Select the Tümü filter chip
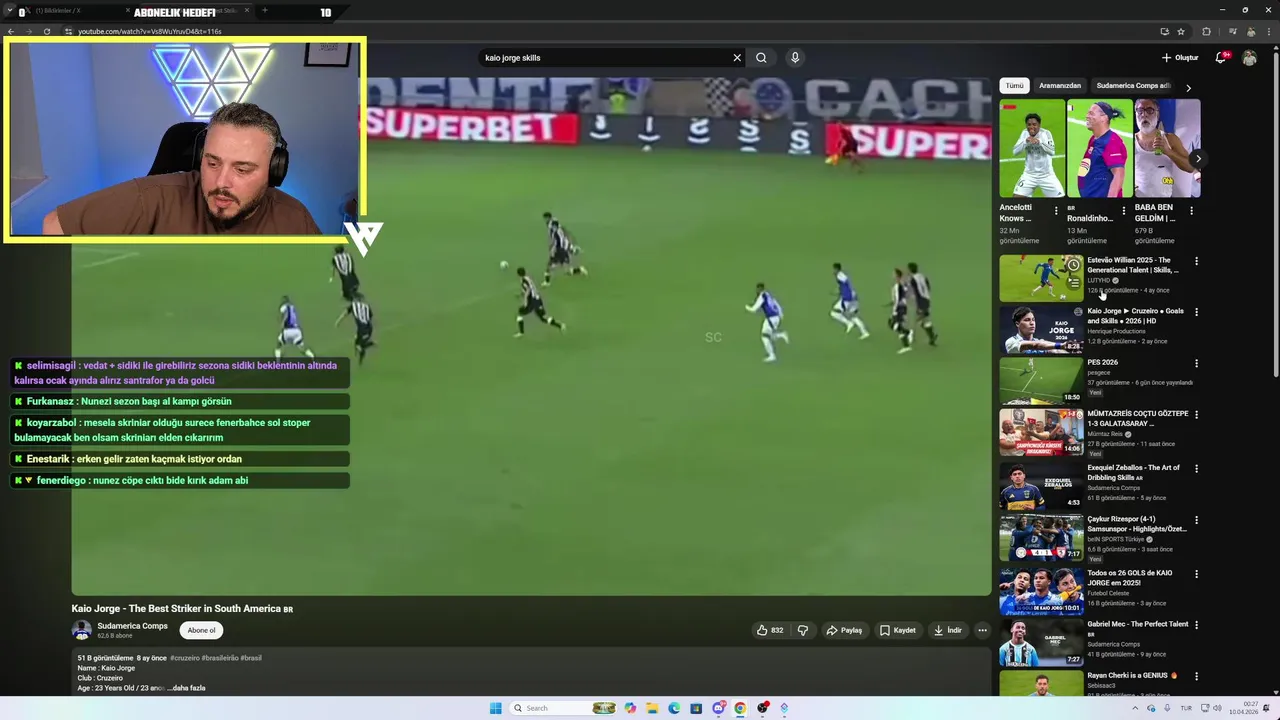The image size is (1280, 720). click(1014, 86)
